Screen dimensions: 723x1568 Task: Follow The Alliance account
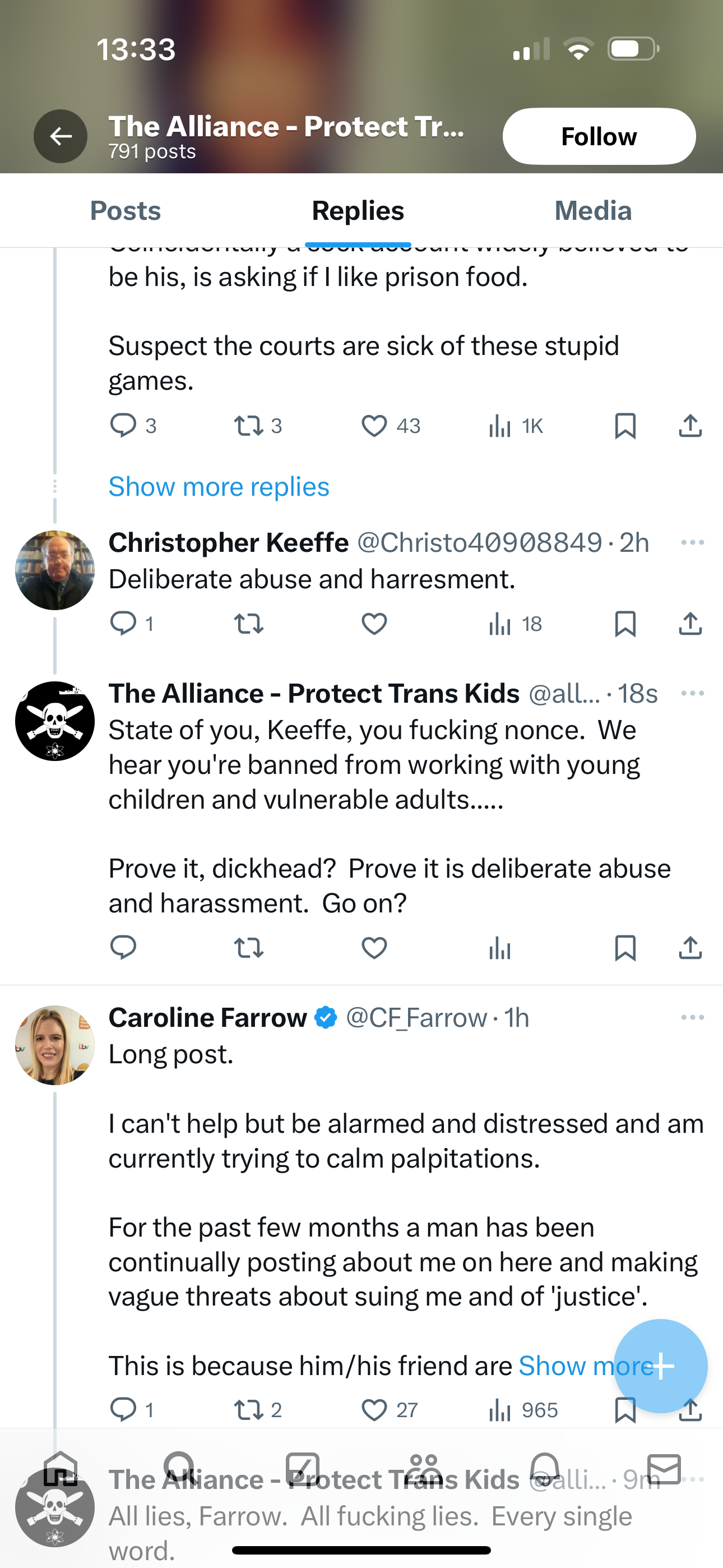pyautogui.click(x=599, y=136)
